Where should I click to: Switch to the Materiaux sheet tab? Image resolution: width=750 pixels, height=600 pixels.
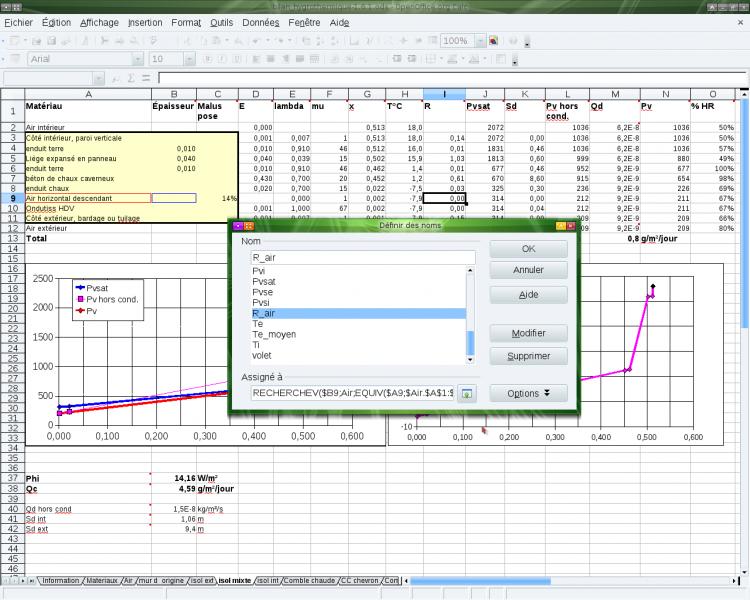(x=102, y=581)
